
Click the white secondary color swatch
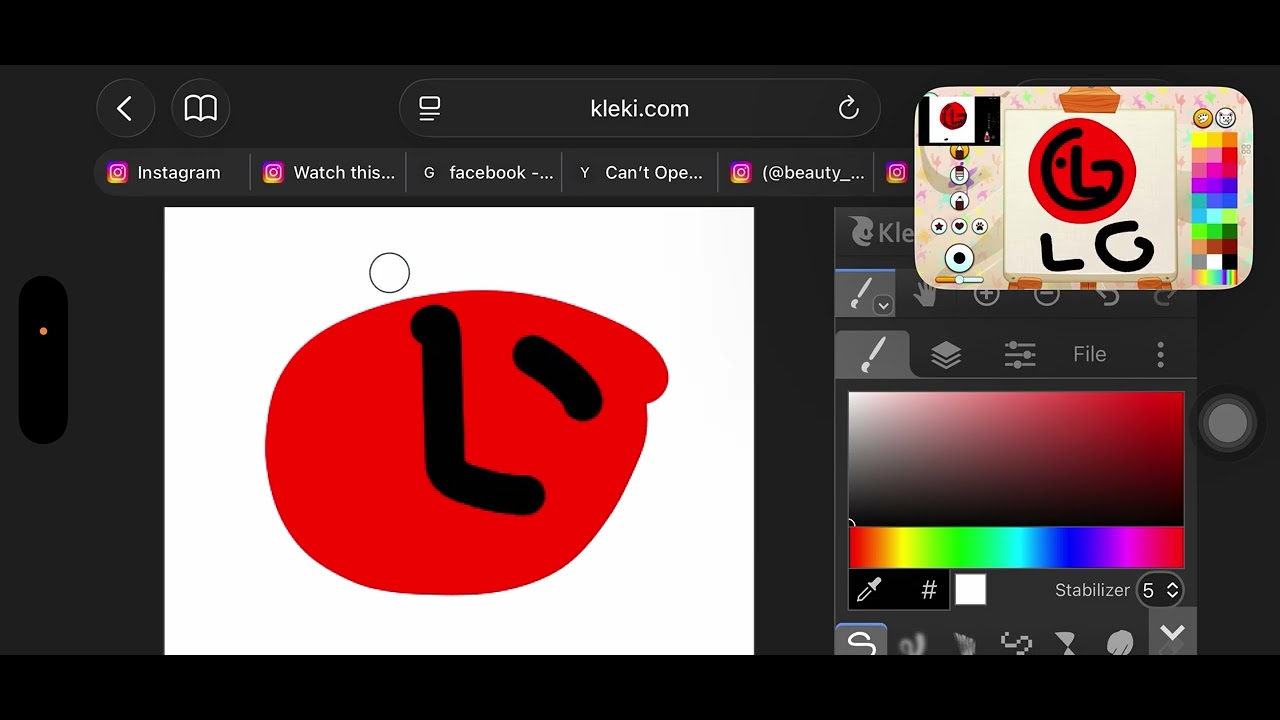click(x=970, y=590)
